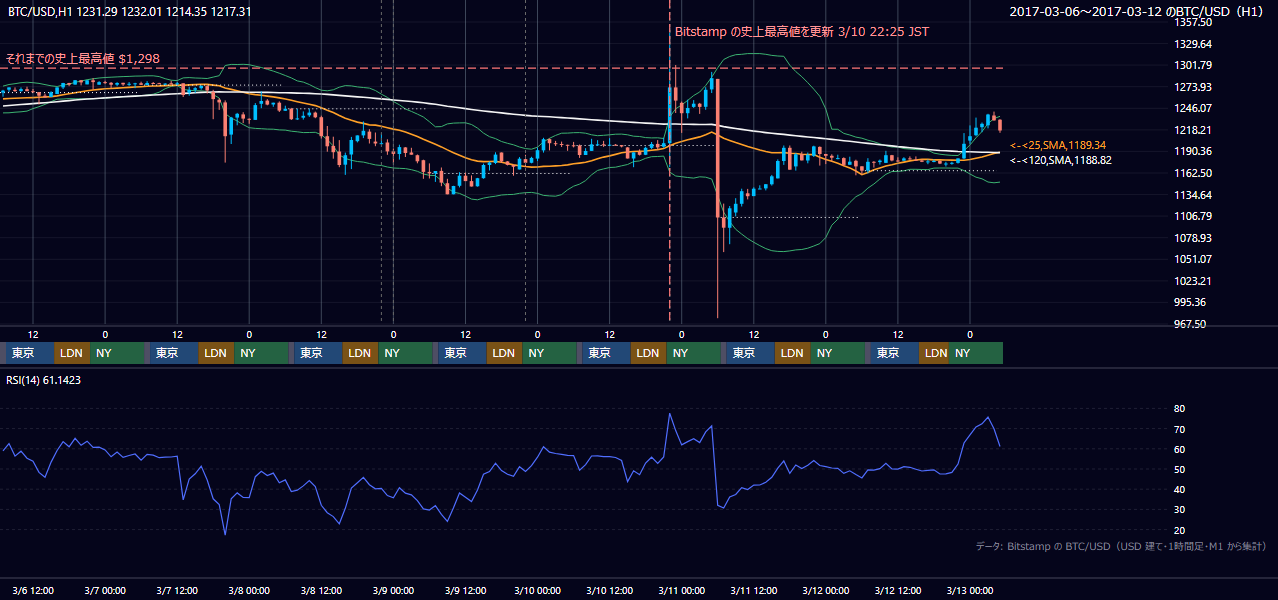Click the 3/8 12:00 date label
Viewport: 1278px width, 600px height.
coord(321,590)
